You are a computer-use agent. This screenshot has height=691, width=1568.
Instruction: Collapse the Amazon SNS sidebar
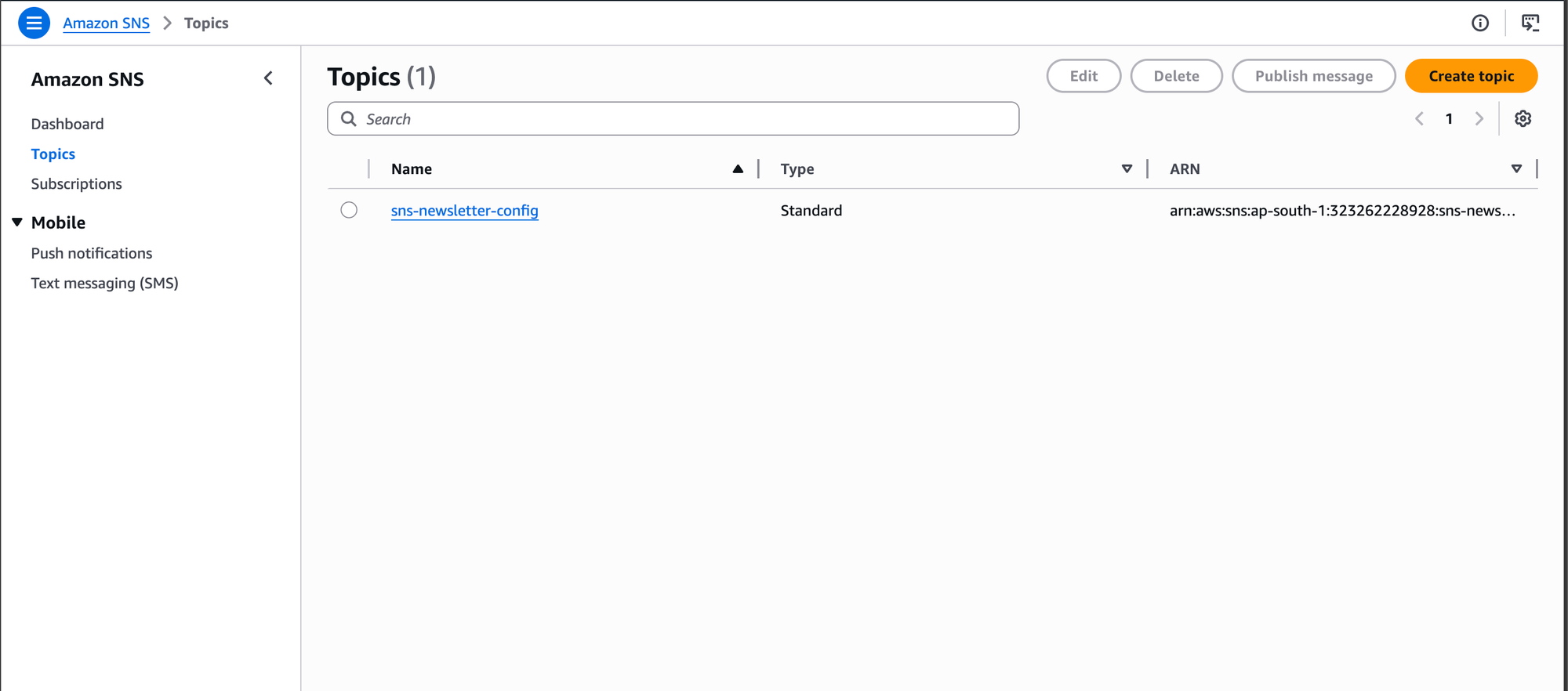(x=268, y=78)
